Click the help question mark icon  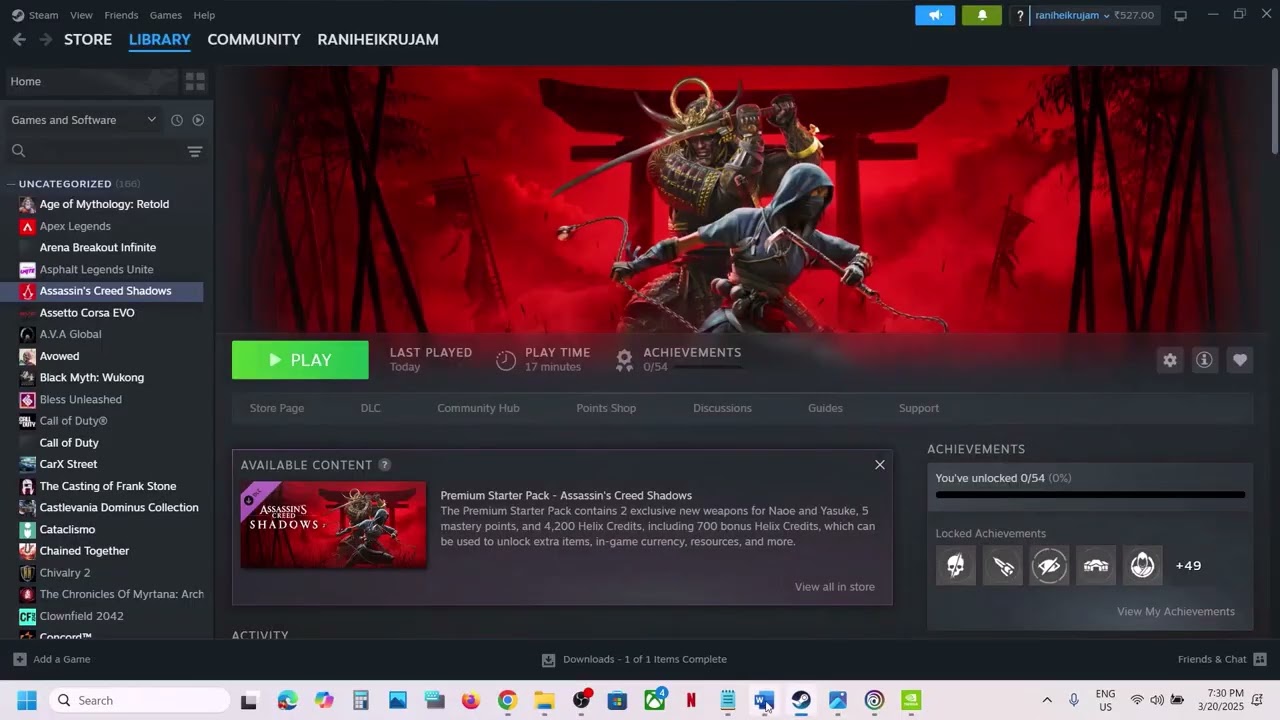(1020, 15)
